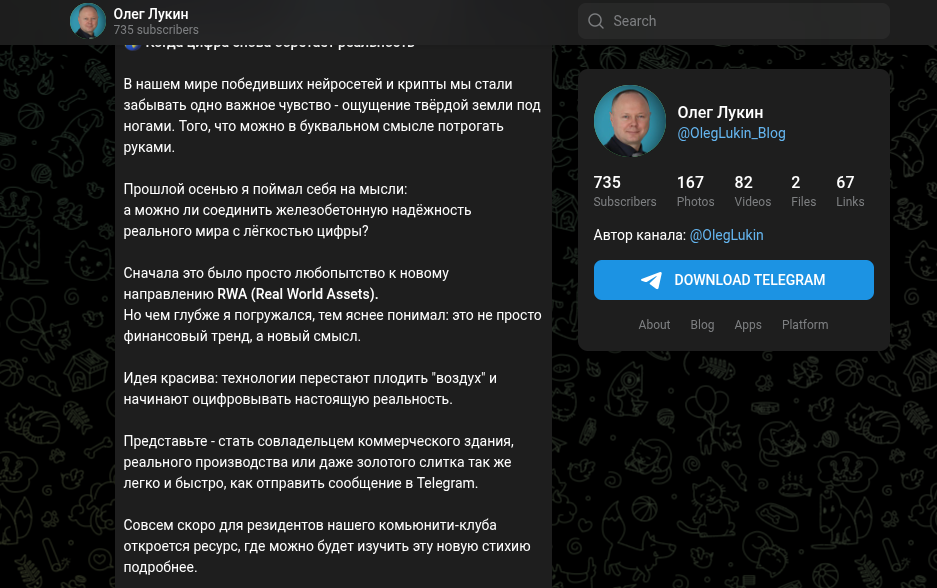The width and height of the screenshot is (937, 588).
Task: Open the About footer link
Action: 654,325
